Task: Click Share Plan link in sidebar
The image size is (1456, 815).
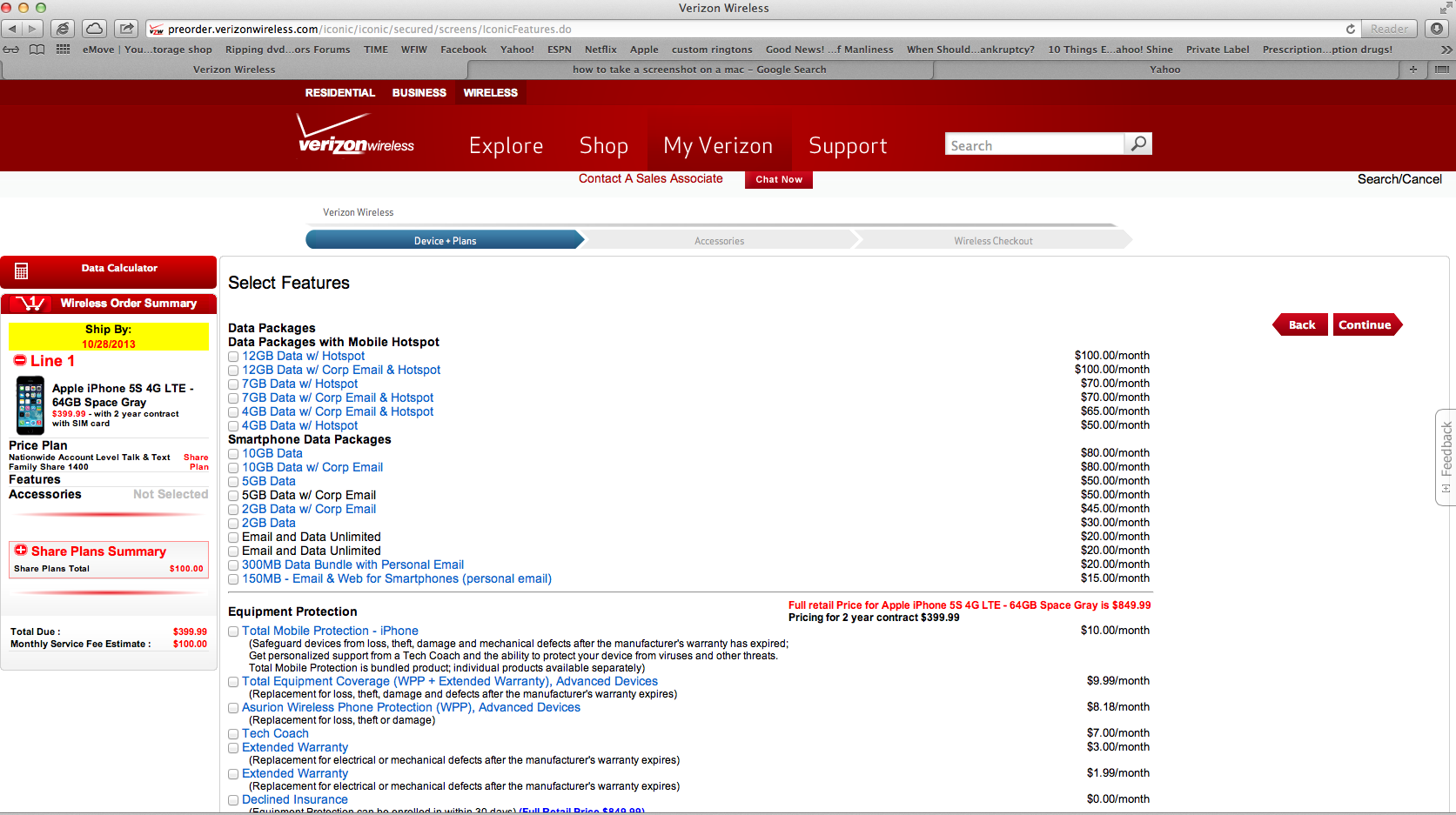Action: [197, 462]
